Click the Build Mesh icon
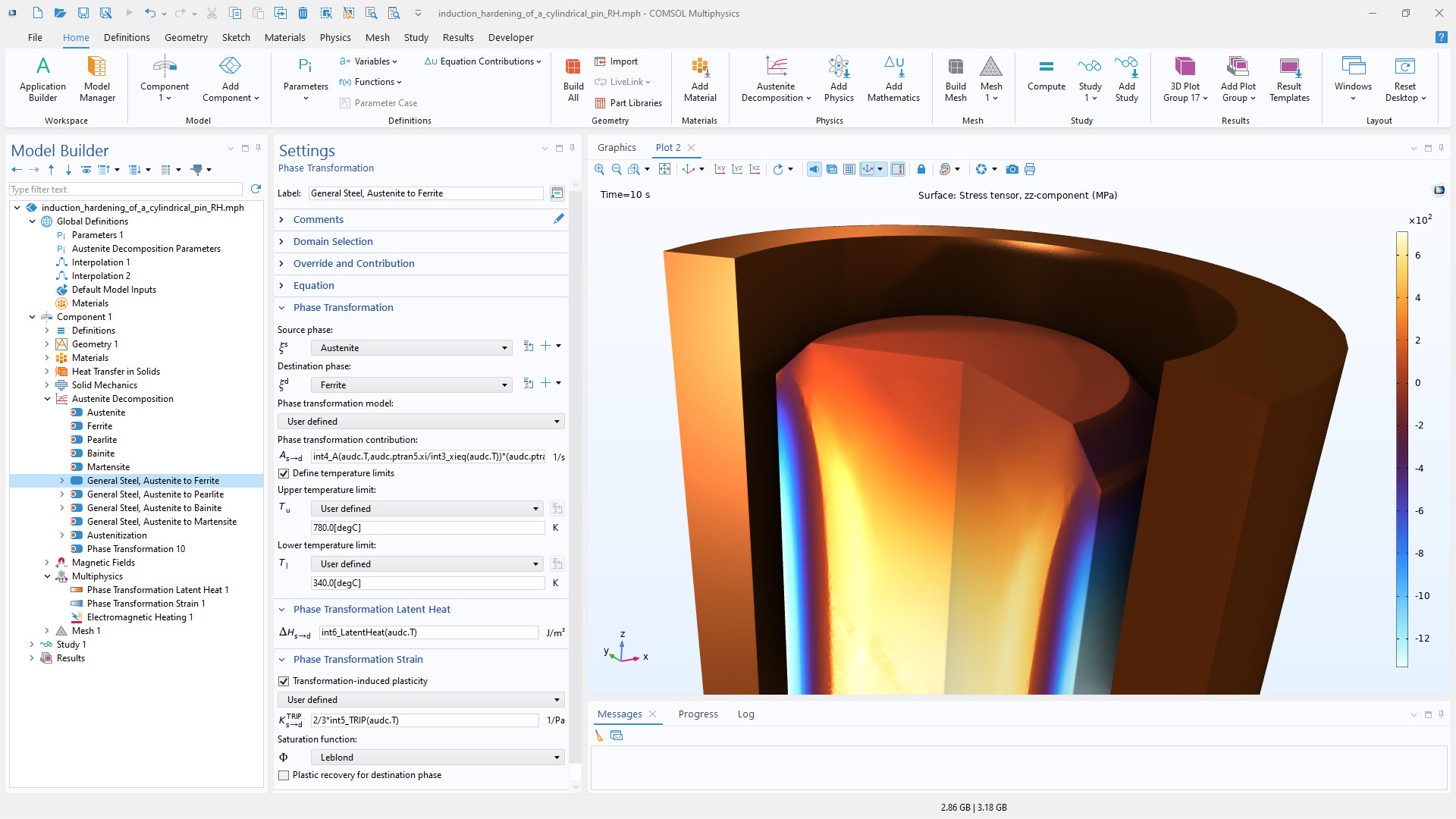The image size is (1456, 819). point(955,78)
